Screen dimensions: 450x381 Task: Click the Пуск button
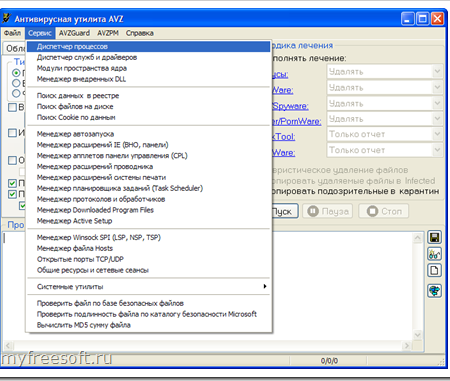pyautogui.click(x=284, y=211)
